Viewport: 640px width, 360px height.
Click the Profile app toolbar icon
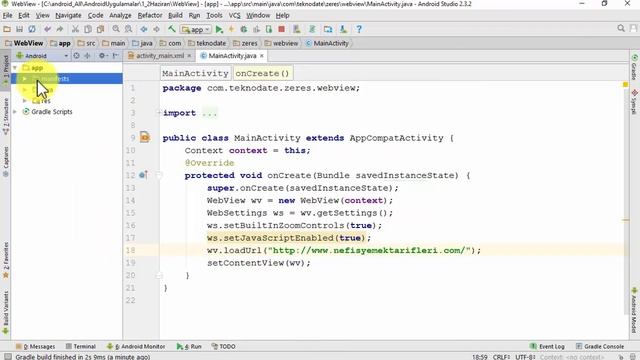256,29
